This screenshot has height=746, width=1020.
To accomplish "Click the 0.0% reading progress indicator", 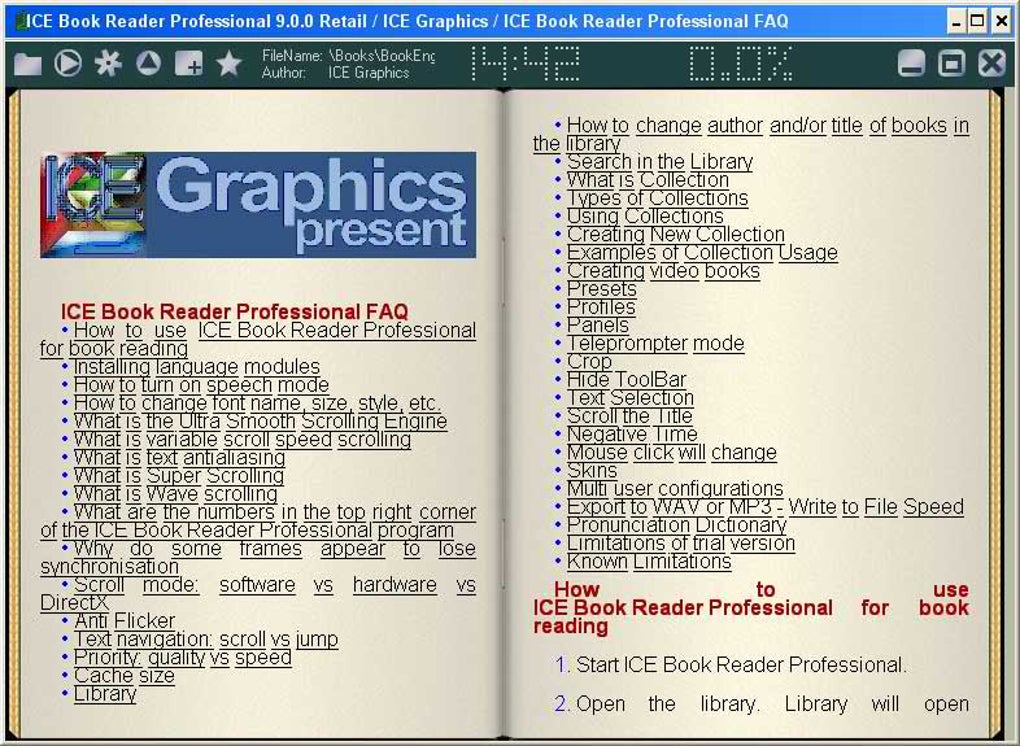I will pyautogui.click(x=740, y=64).
